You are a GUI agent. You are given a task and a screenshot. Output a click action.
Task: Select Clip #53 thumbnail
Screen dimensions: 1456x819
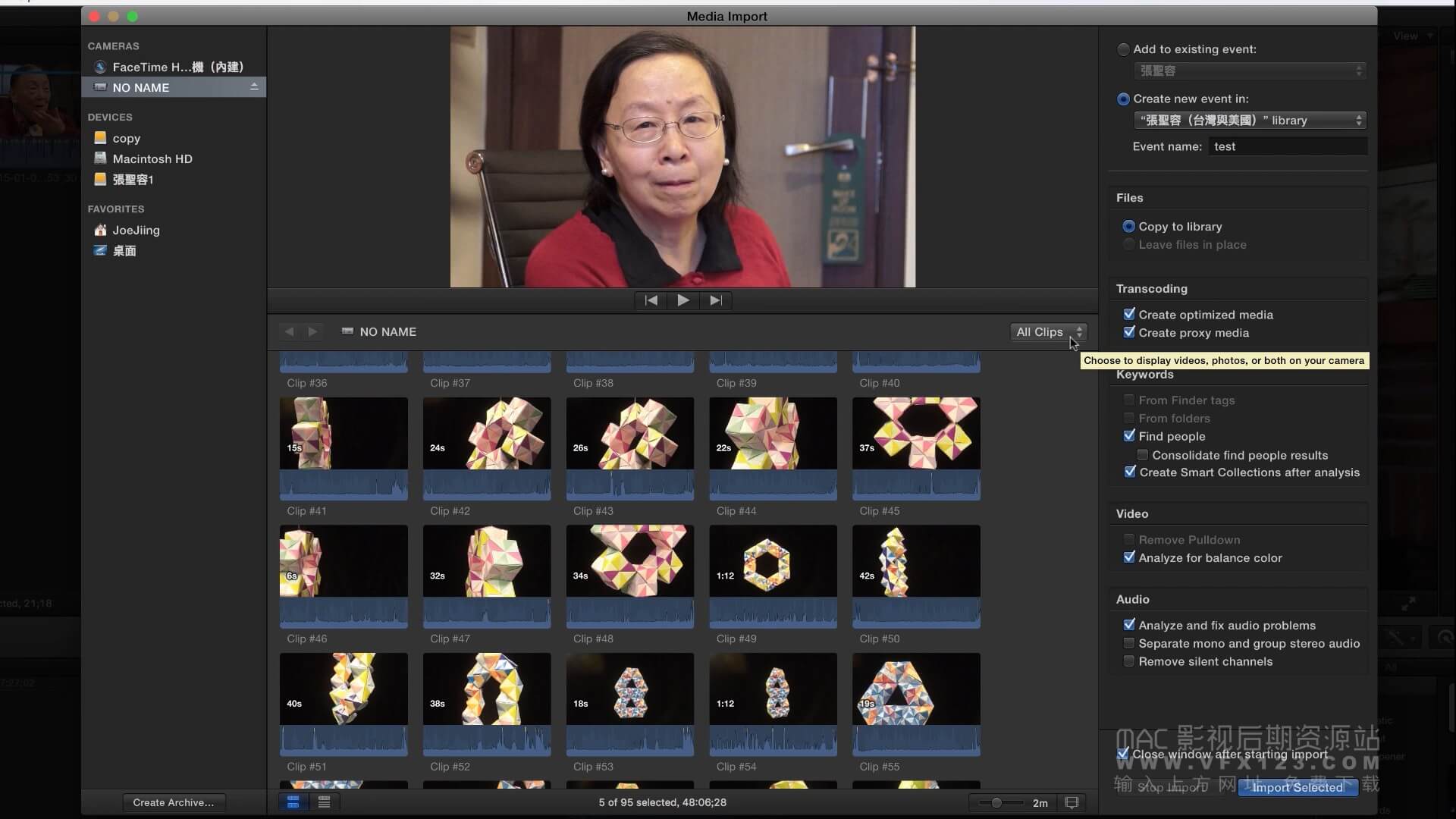coord(630,704)
